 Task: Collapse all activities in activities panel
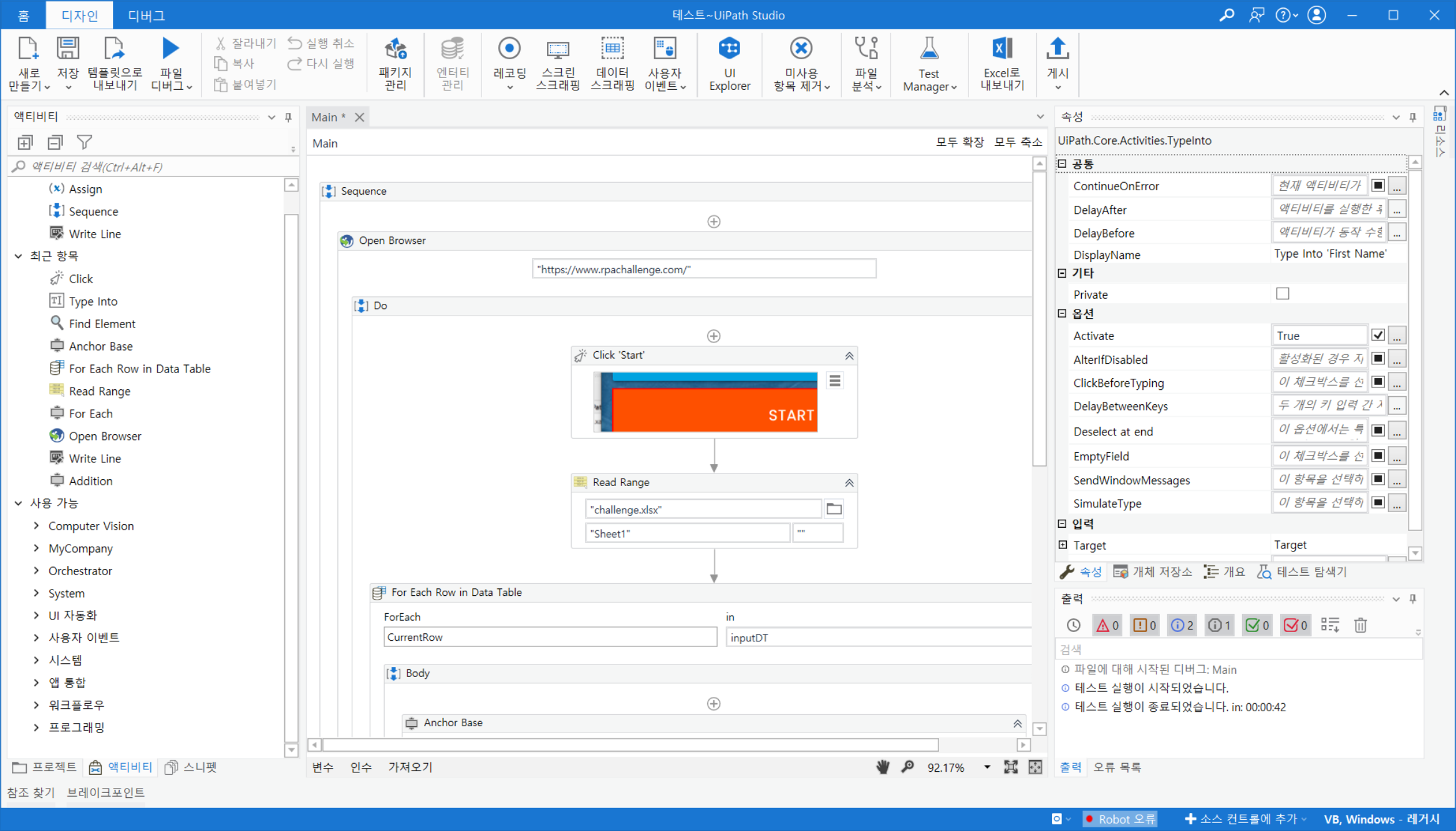[55, 142]
